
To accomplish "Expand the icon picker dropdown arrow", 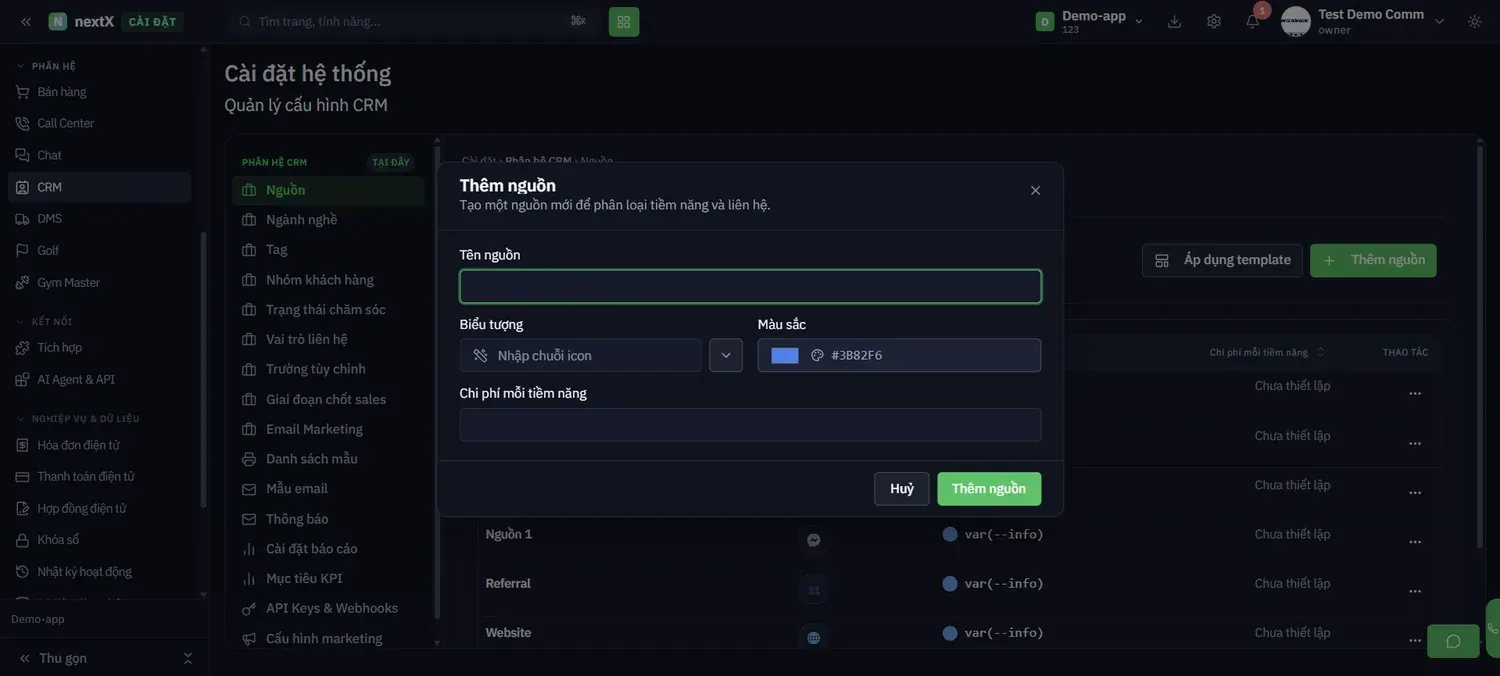I will tap(726, 355).
